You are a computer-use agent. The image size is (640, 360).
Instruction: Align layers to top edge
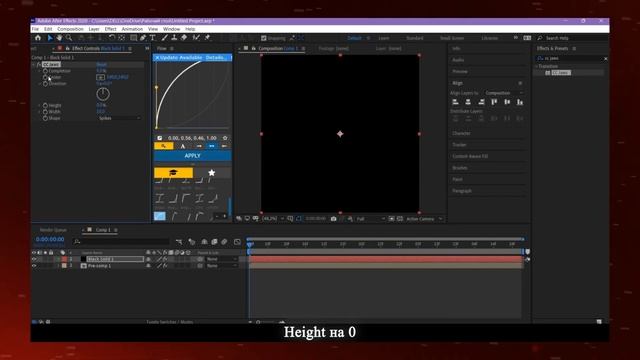point(494,102)
